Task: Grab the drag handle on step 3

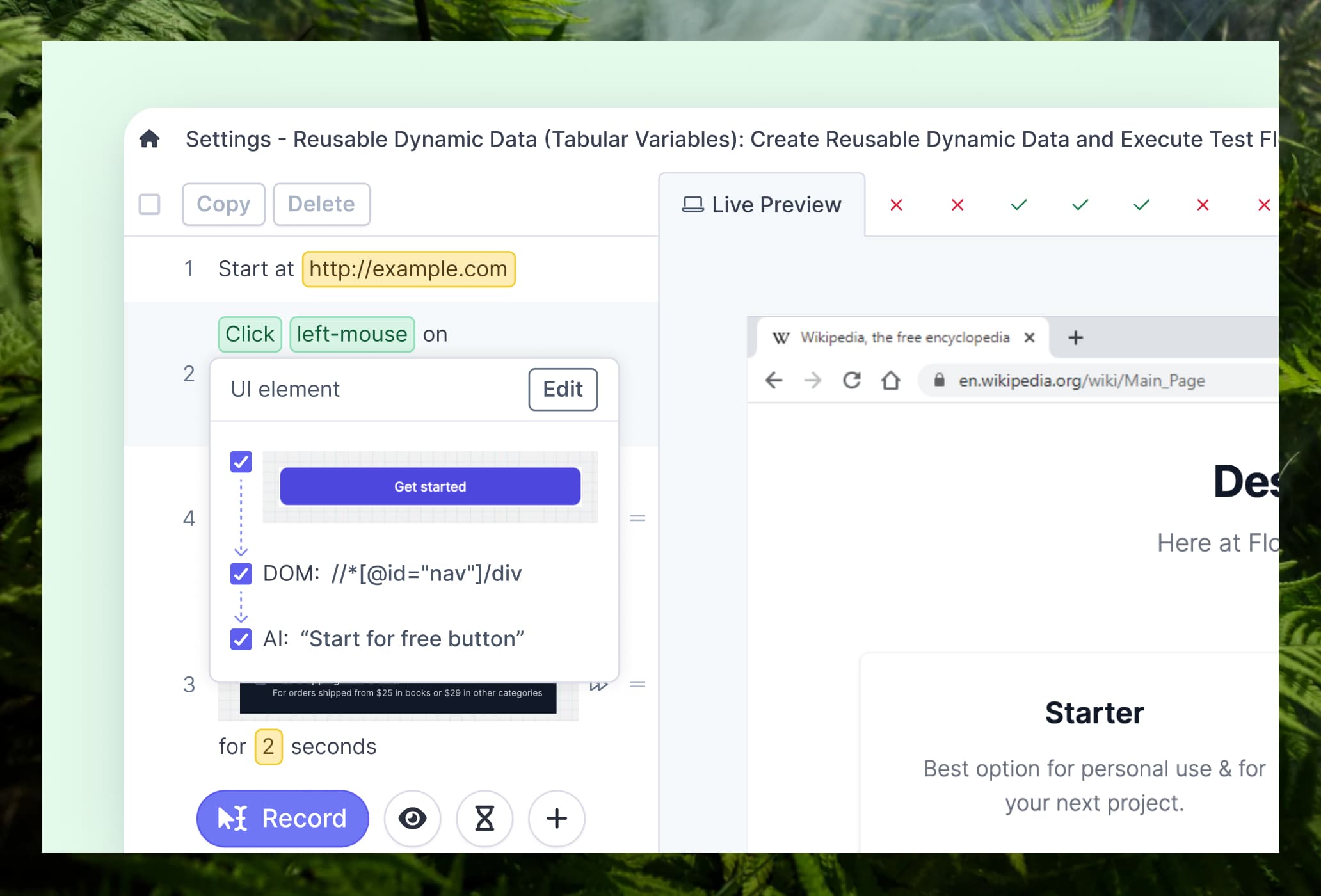Action: click(637, 684)
